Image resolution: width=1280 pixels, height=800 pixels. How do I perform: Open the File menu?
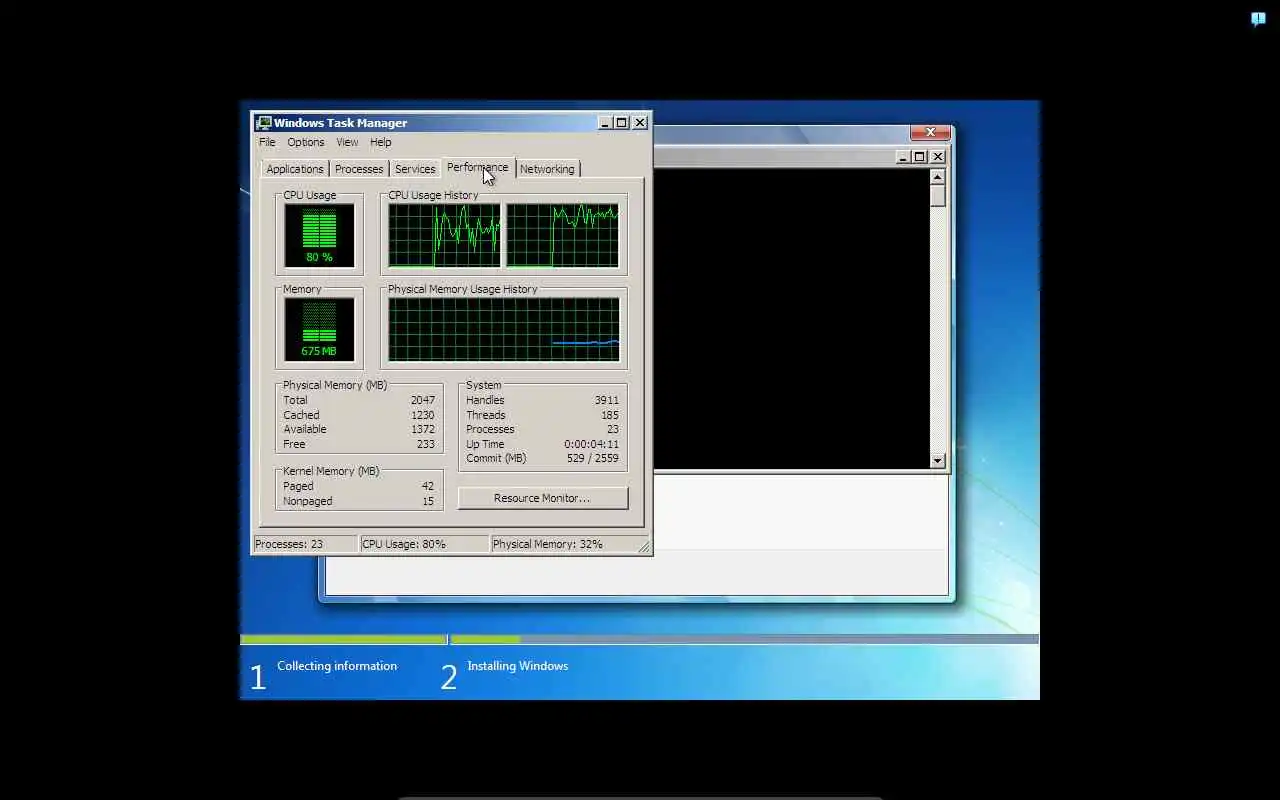(x=267, y=142)
